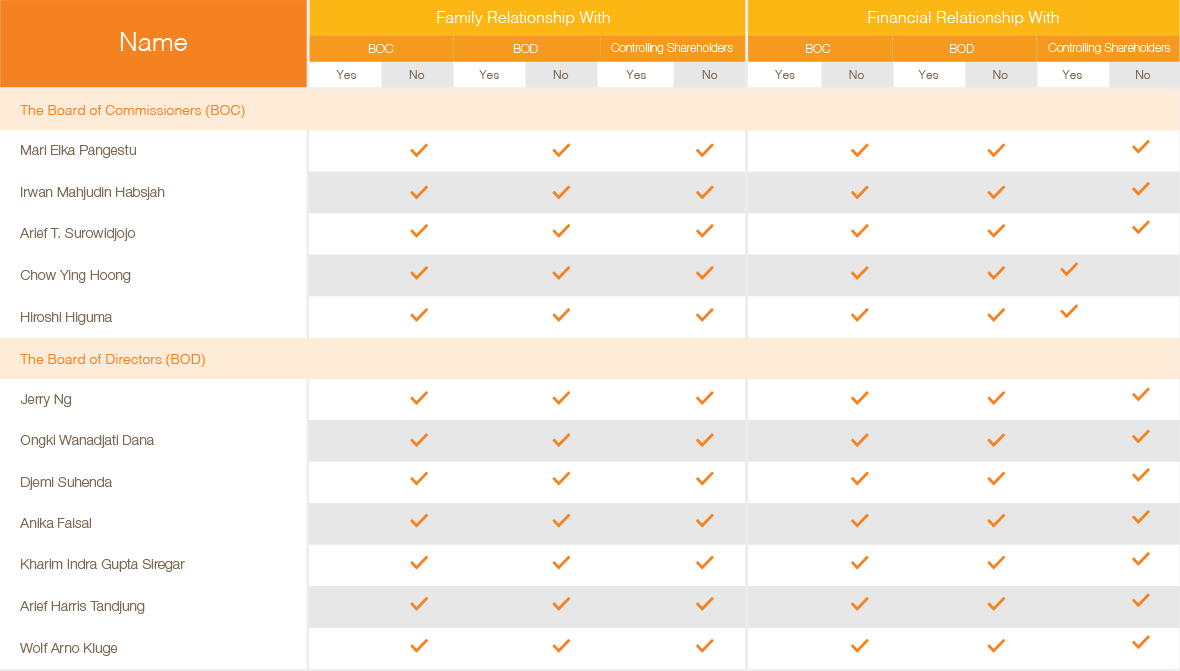Click Wolf Arno Kluge's Financial Controlling Shareholders No checkmark
The image size is (1180, 671).
tap(1141, 642)
